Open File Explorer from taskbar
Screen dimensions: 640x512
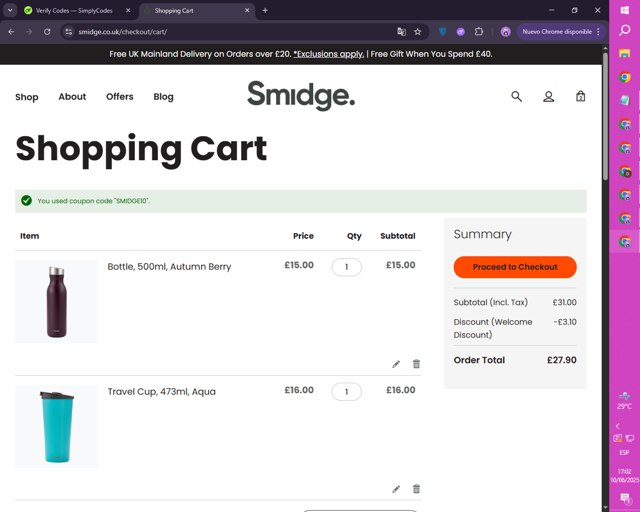[624, 53]
